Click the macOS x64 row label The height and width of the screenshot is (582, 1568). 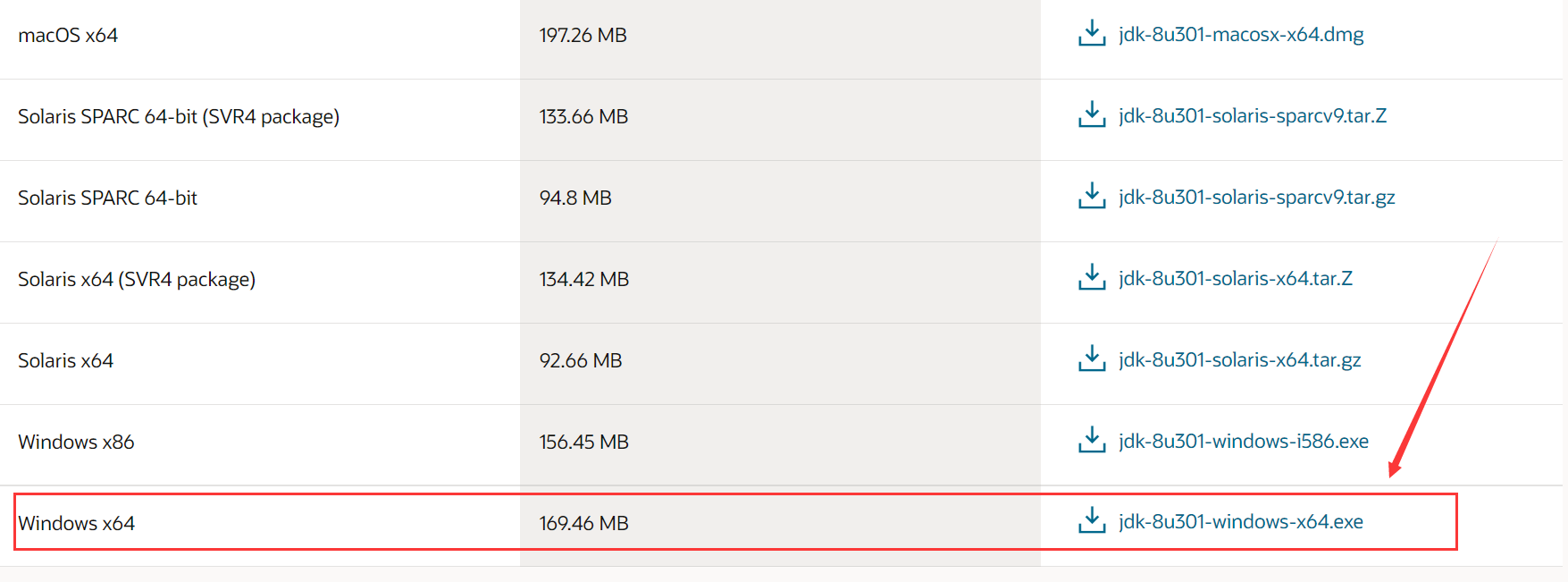tap(68, 36)
